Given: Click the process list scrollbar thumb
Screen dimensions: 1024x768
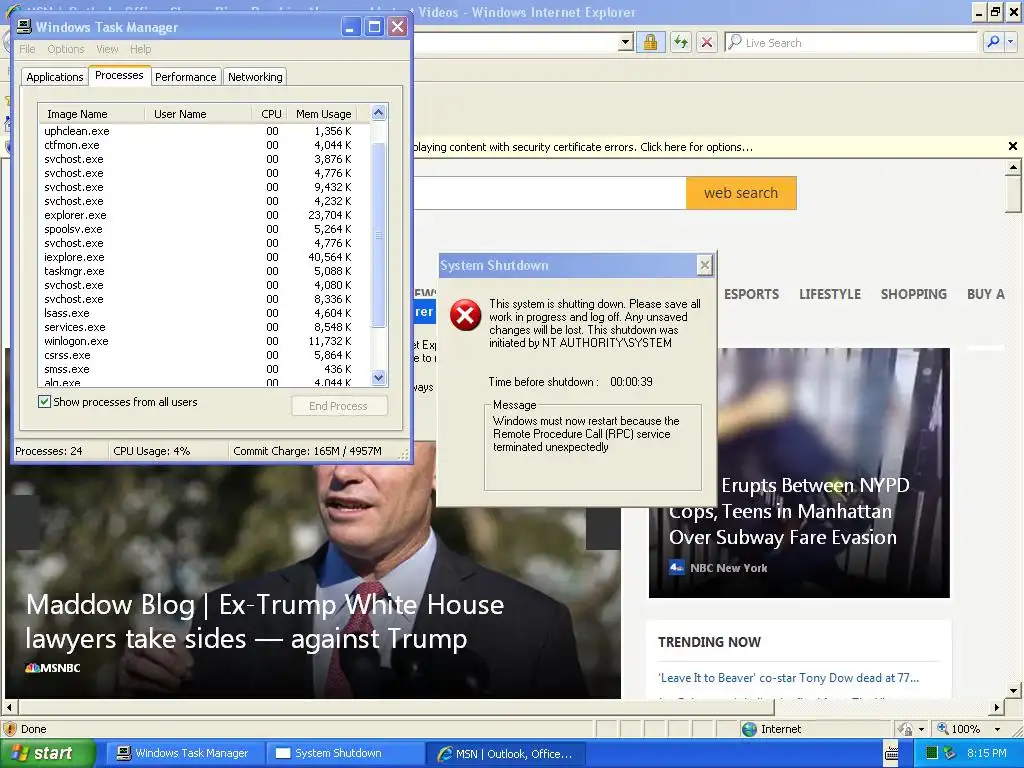Looking at the screenshot, I should pos(379,235).
